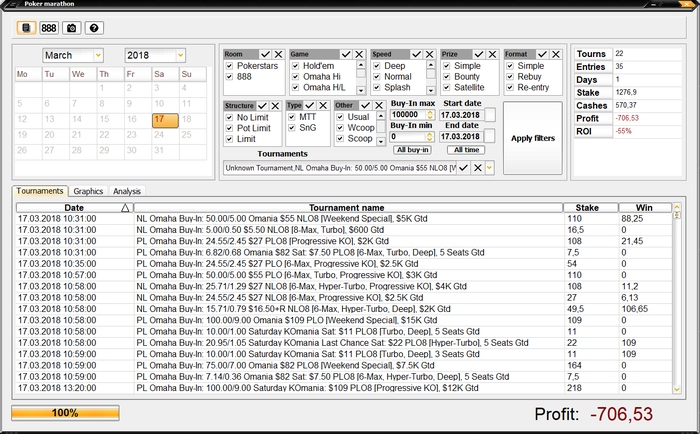Expand the Tournaments list dropdown arrow
The image size is (700, 434).
click(x=490, y=168)
